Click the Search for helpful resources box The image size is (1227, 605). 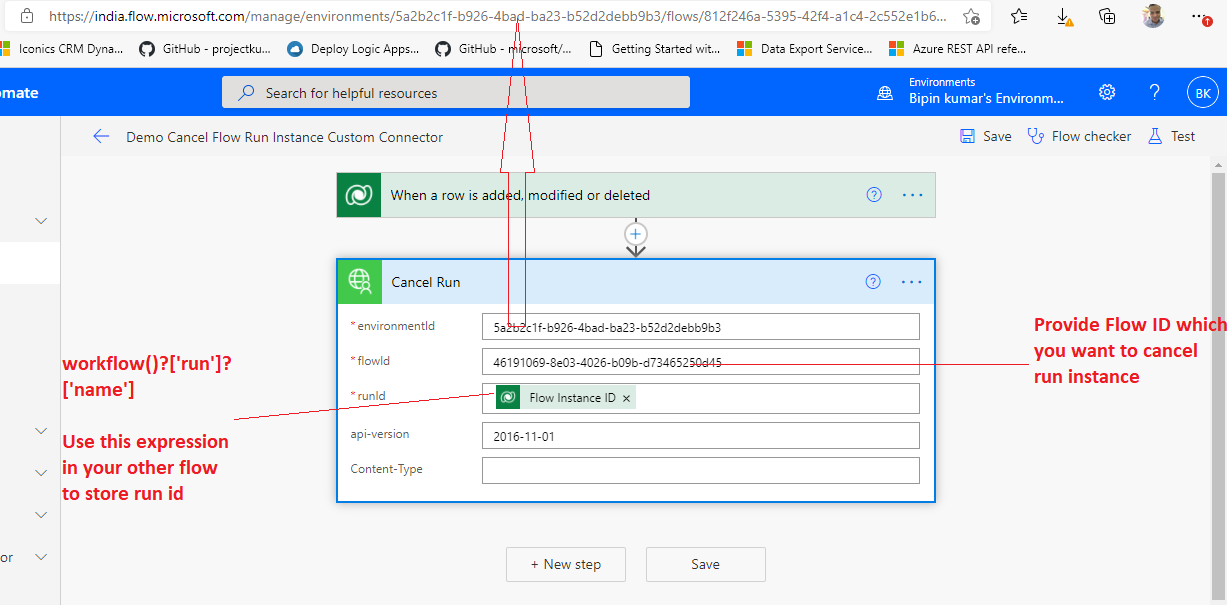click(456, 93)
